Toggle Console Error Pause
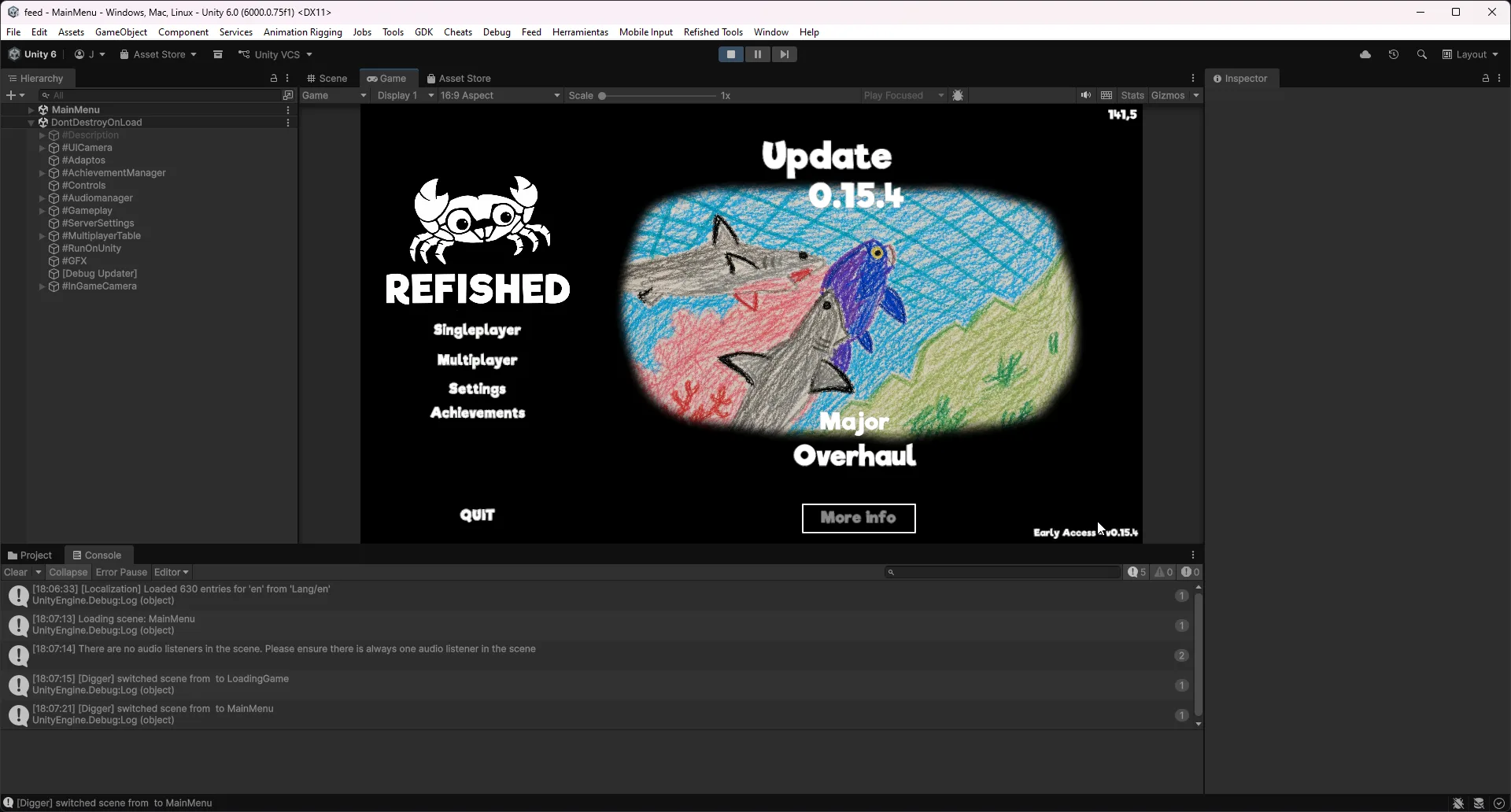Viewport: 1511px width, 812px height. click(x=121, y=572)
